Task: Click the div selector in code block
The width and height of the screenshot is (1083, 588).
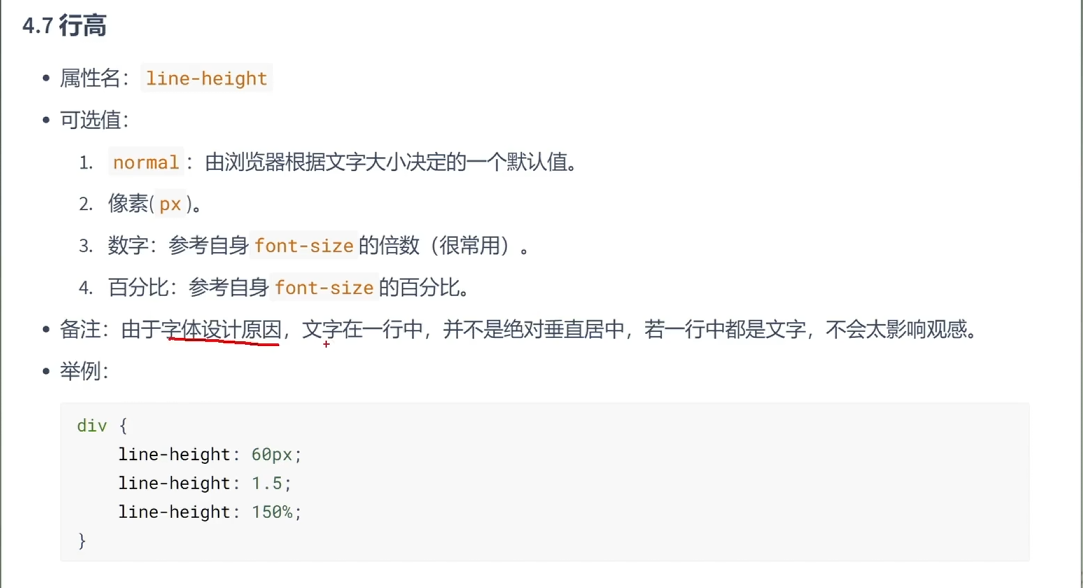Action: [x=92, y=426]
